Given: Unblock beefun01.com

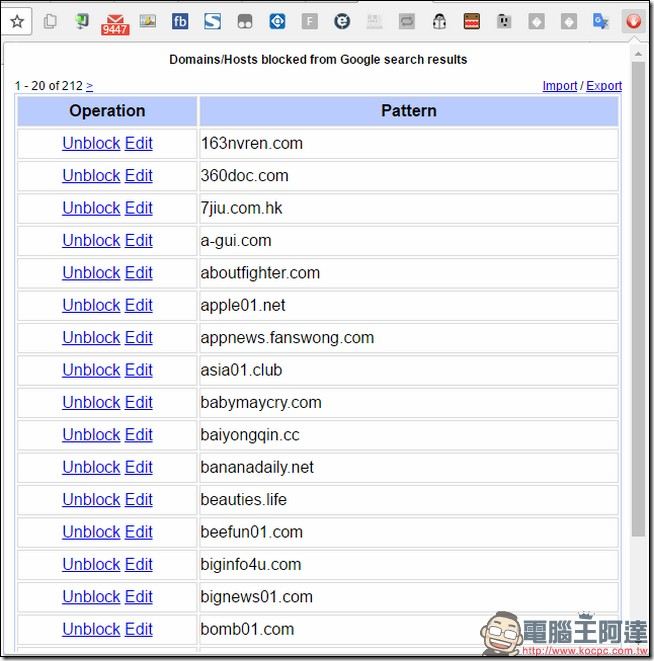Looking at the screenshot, I should [x=91, y=532].
